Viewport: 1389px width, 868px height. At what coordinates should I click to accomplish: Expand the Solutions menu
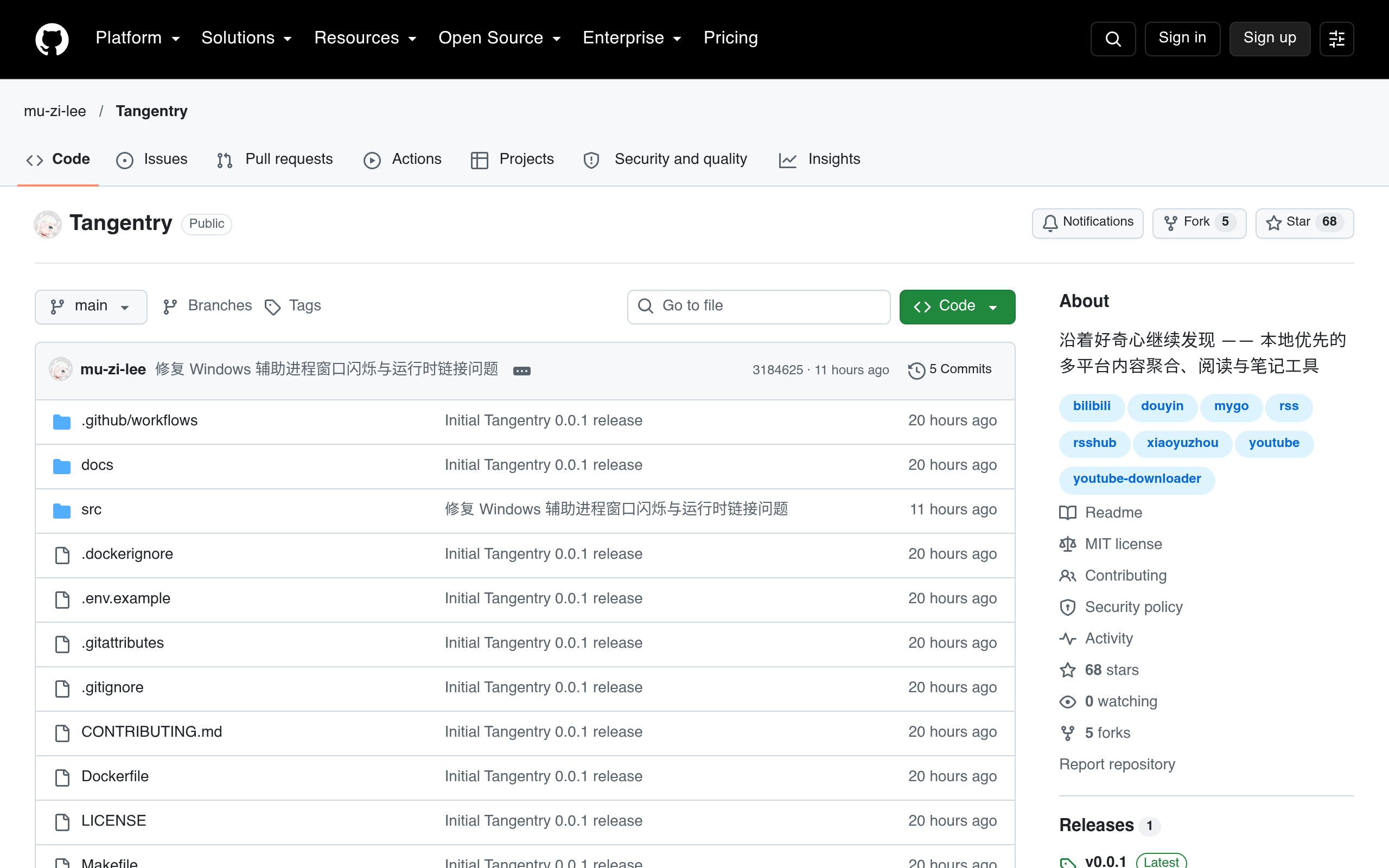247,38
